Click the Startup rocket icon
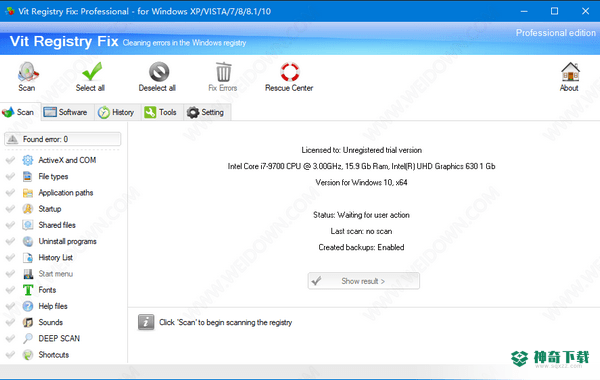Viewport: 600px width, 380px height. 28,209
